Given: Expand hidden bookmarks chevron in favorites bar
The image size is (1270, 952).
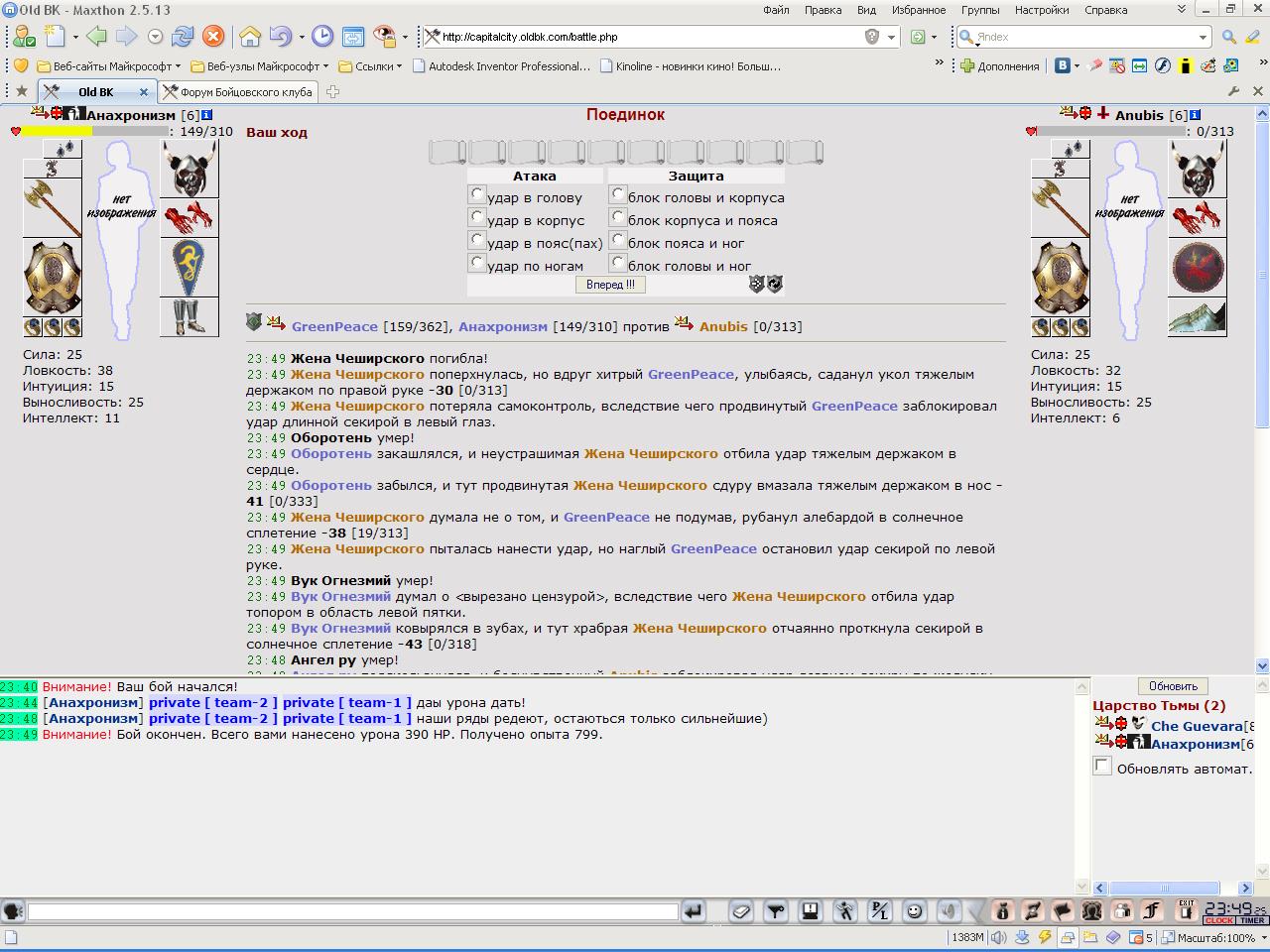Looking at the screenshot, I should click(939, 63).
